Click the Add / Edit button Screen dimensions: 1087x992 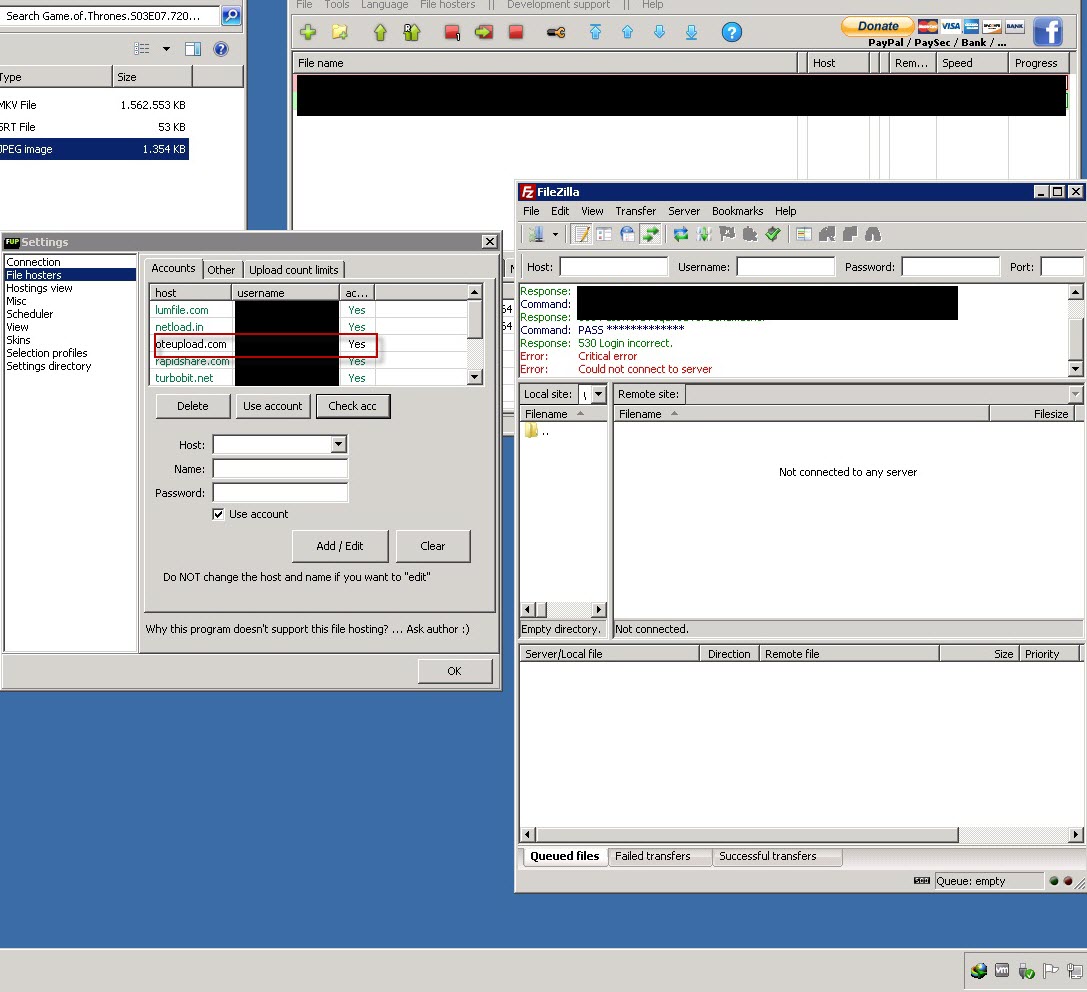[x=340, y=546]
